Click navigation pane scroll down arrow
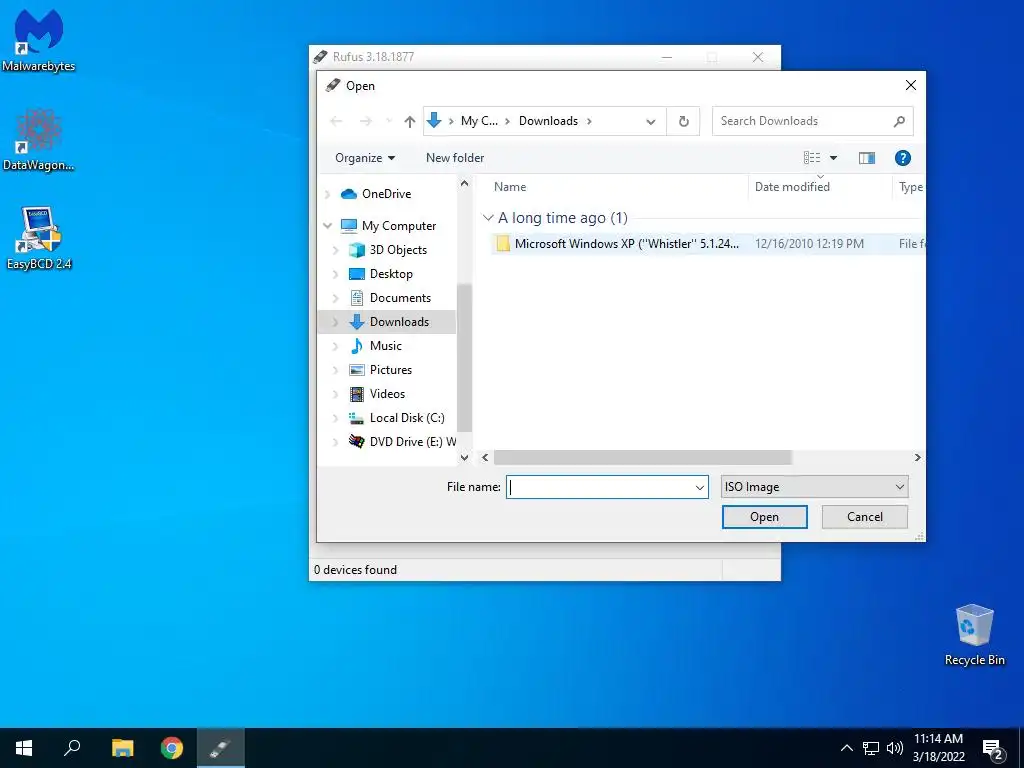This screenshot has width=1024, height=768. (x=464, y=457)
